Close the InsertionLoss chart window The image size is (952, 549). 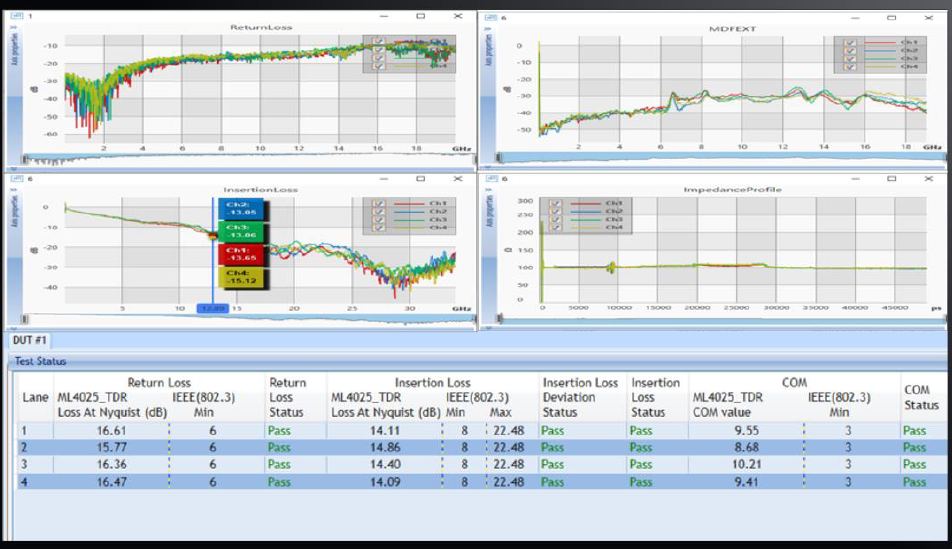[457, 180]
